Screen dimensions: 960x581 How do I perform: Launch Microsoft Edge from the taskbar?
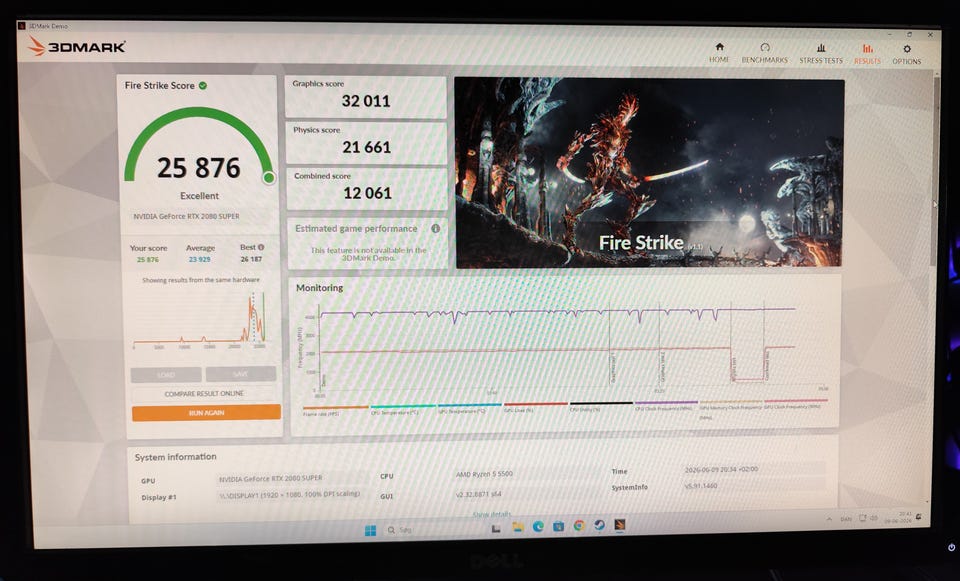pyautogui.click(x=538, y=527)
